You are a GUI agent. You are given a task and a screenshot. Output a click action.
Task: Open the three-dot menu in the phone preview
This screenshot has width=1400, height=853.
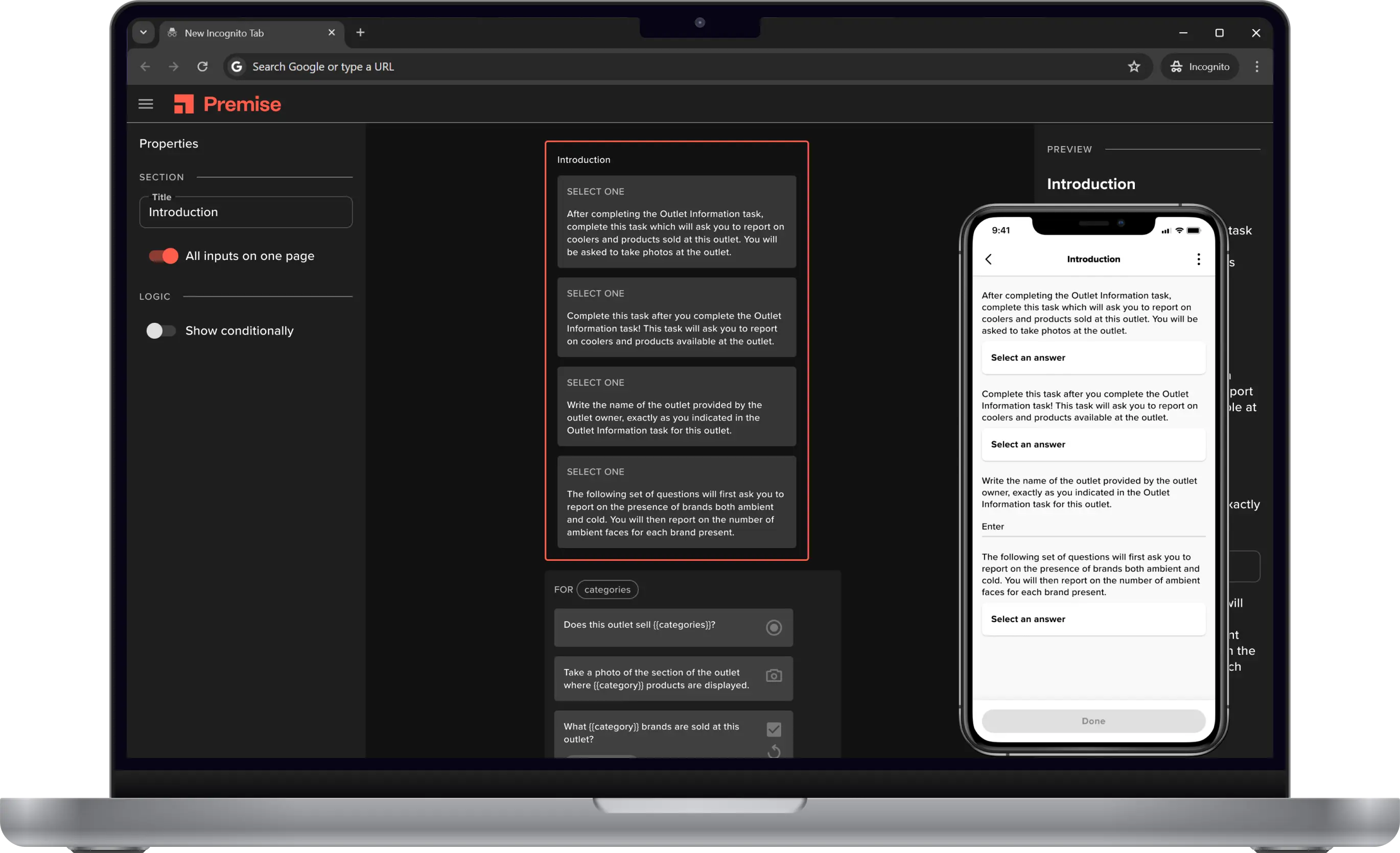coord(1199,259)
